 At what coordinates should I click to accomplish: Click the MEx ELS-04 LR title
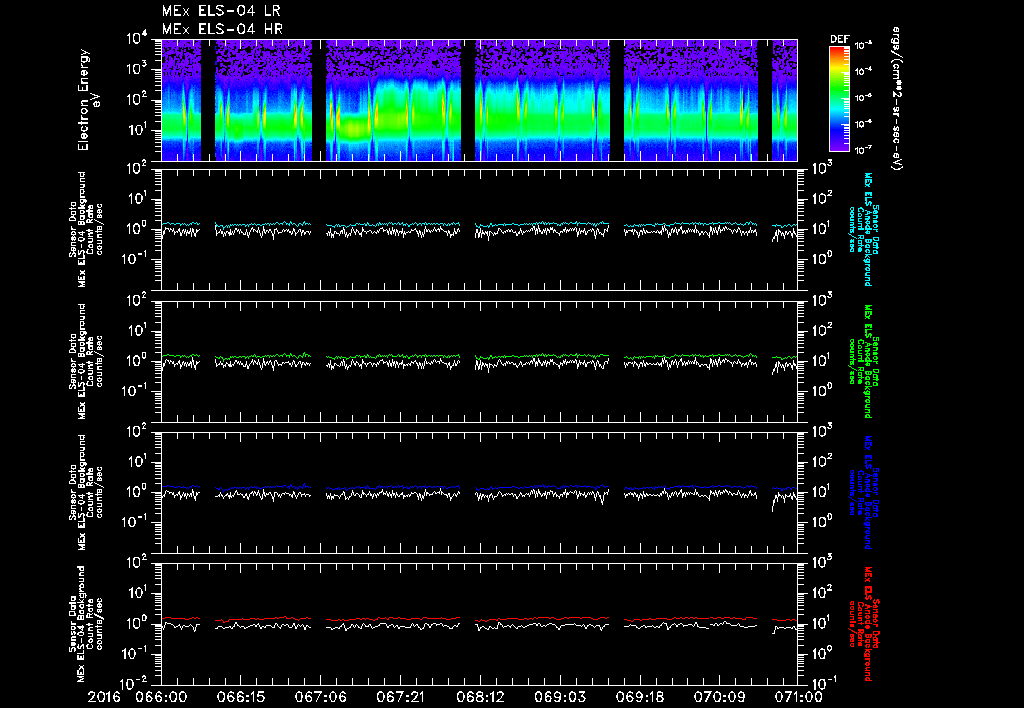221,11
